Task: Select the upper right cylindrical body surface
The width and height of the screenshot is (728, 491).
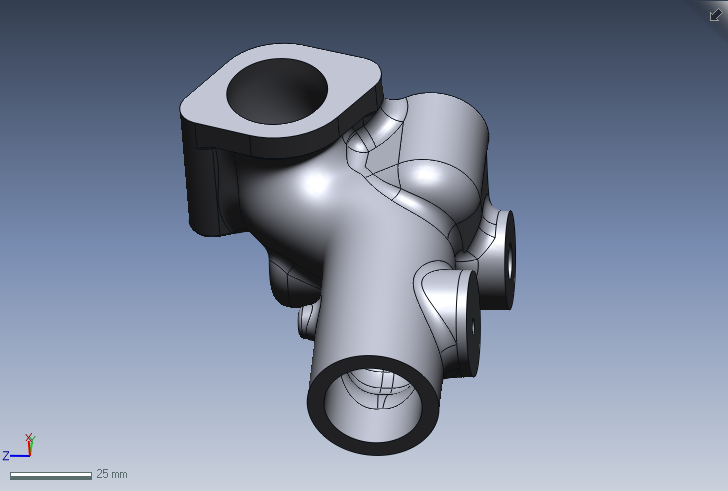Action: 450,130
